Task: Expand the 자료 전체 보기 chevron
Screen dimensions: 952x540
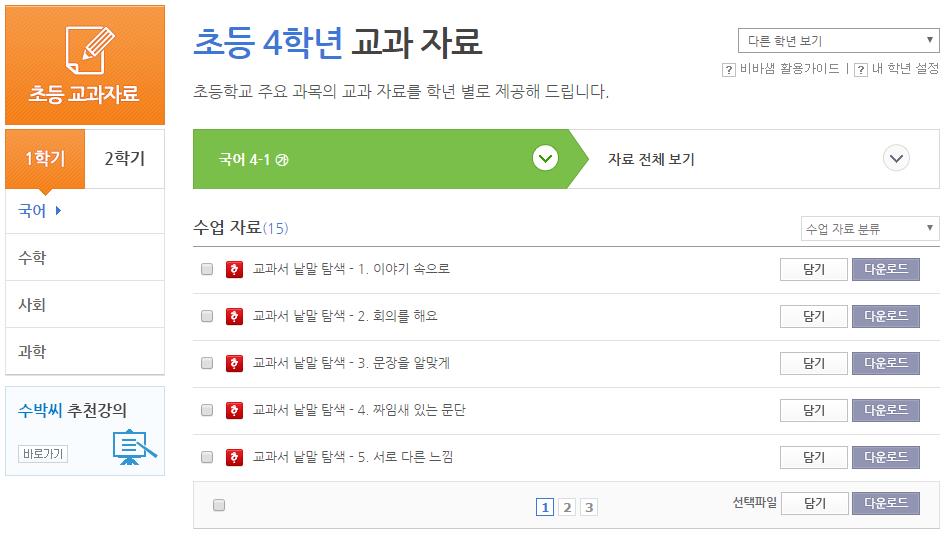Action: (x=896, y=159)
